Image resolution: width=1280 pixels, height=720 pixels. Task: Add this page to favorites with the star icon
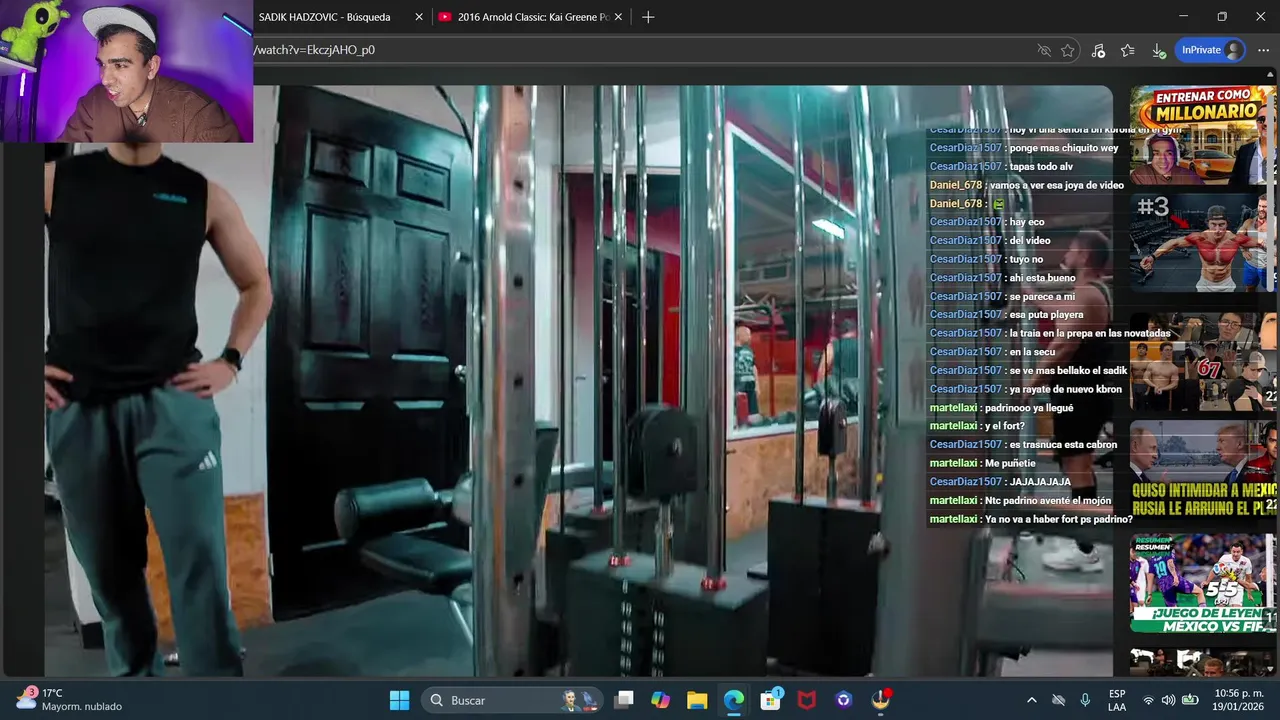pos(1068,50)
